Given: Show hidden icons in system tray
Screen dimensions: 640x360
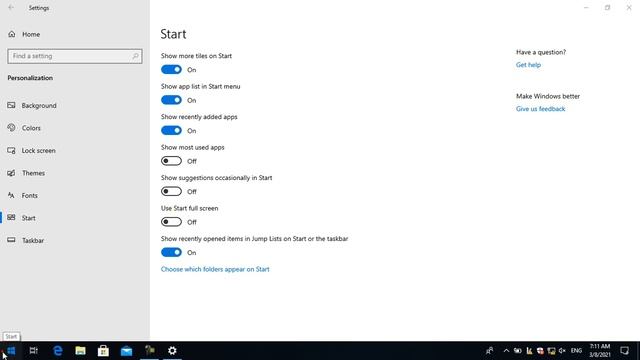Looking at the screenshot, I should coord(506,351).
